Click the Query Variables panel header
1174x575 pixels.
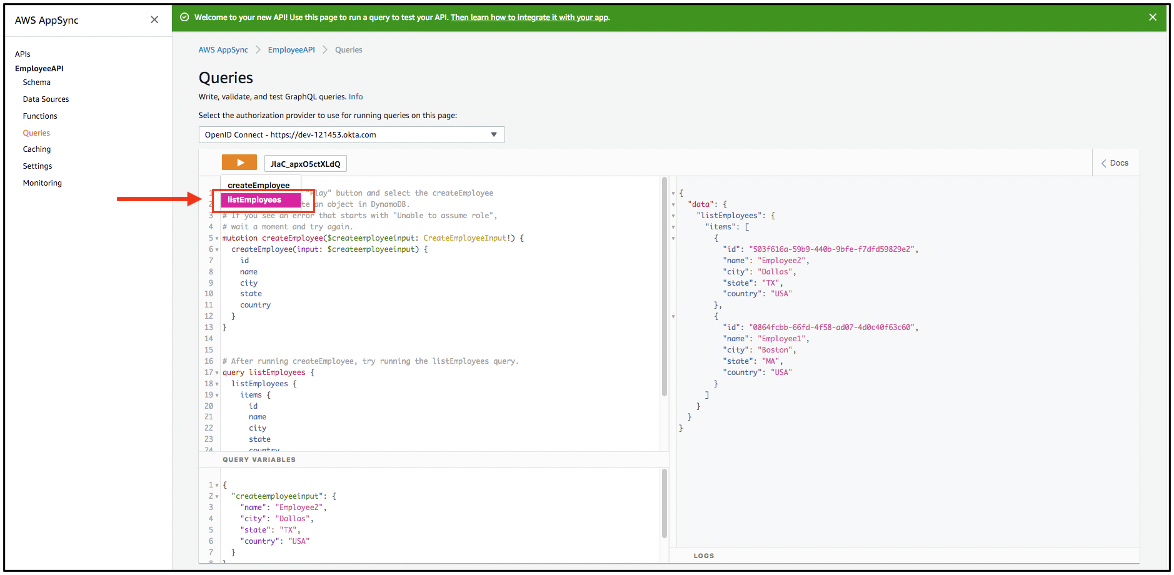click(x=259, y=460)
